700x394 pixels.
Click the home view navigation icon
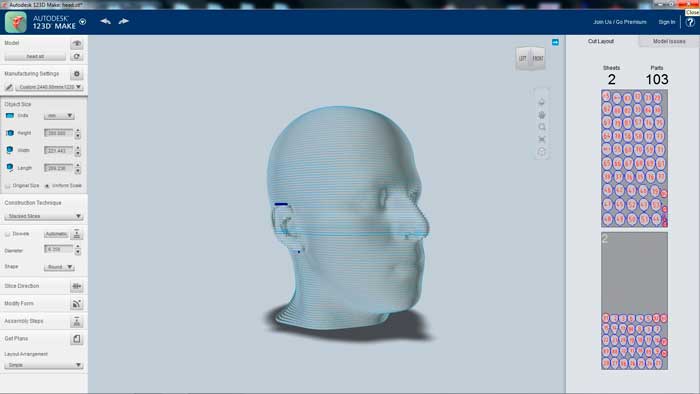coord(542,102)
